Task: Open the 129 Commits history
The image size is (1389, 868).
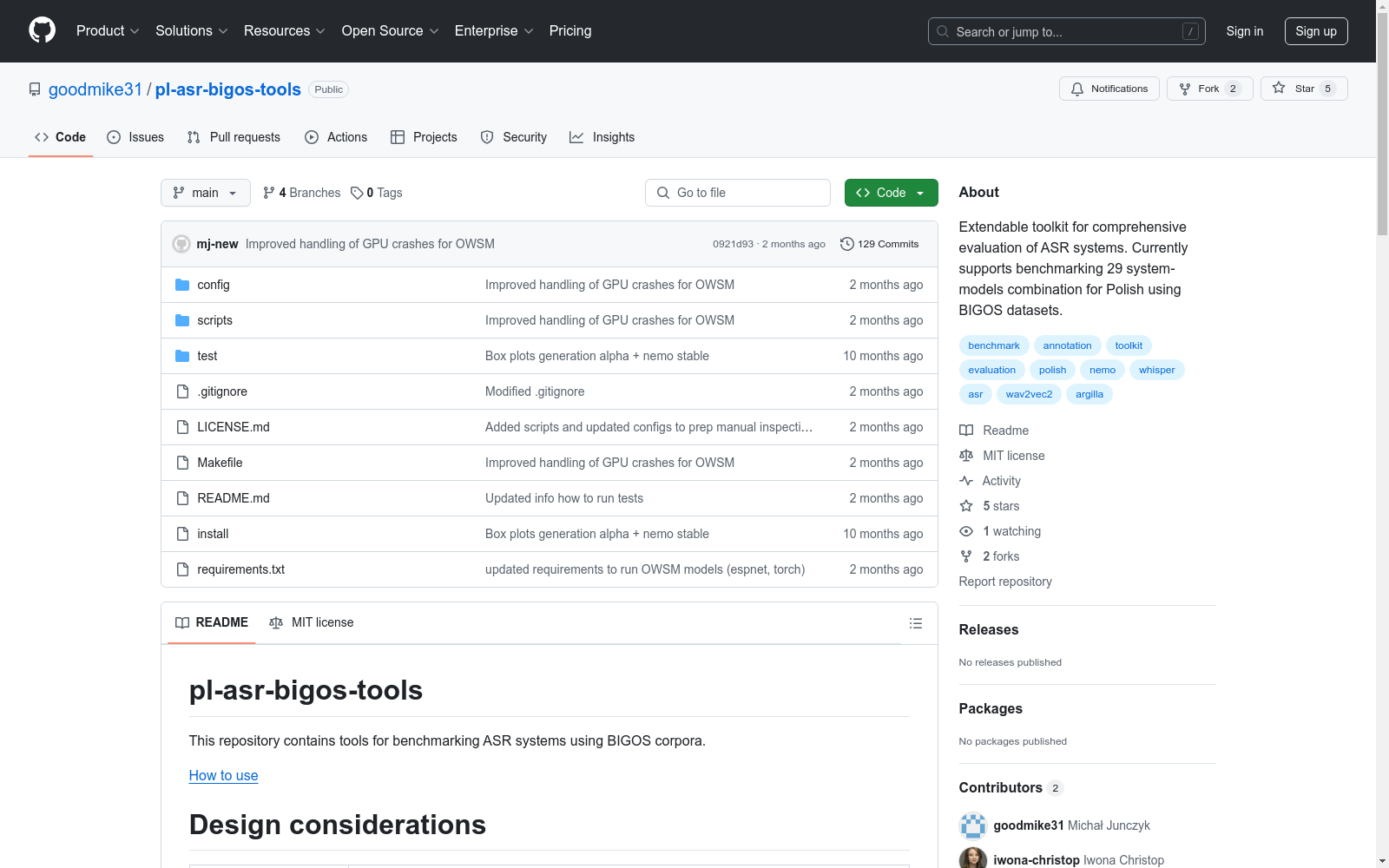Action: pyautogui.click(x=879, y=244)
